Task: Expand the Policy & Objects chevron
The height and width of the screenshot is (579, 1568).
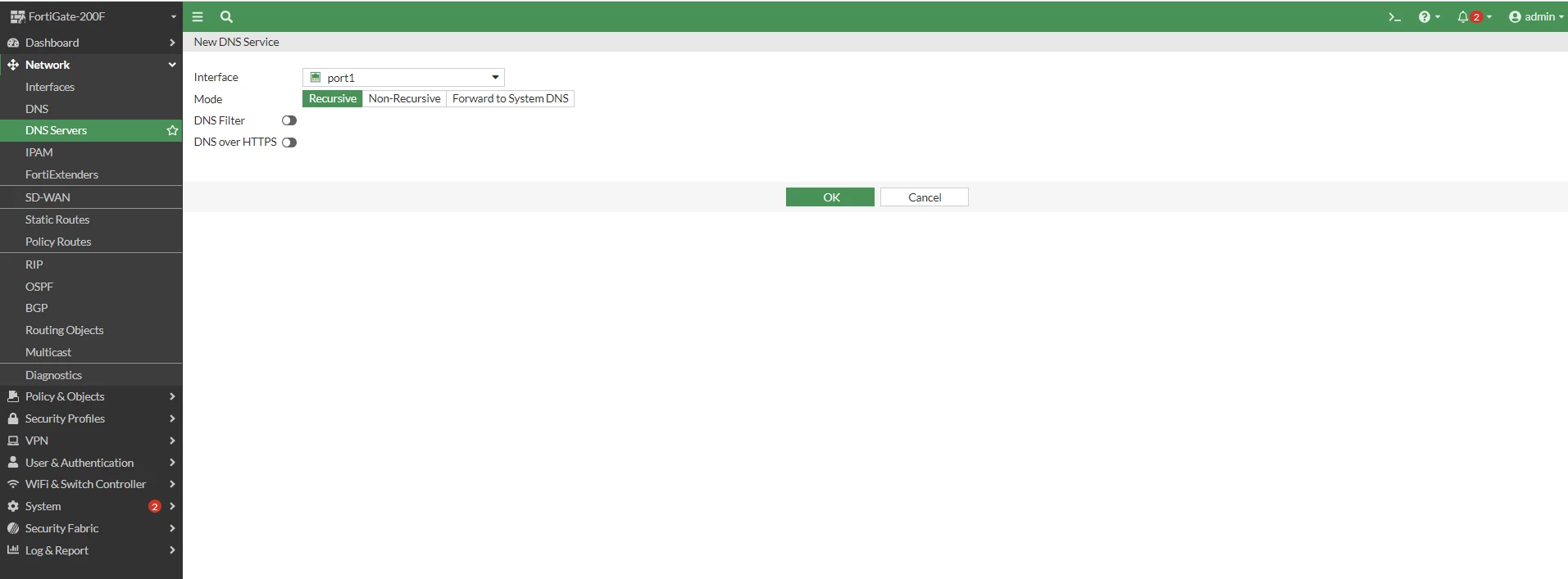Action: click(172, 396)
